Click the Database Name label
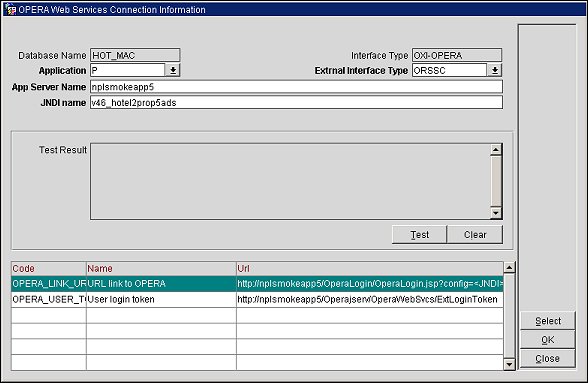The width and height of the screenshot is (588, 383). pyautogui.click(x=52, y=56)
